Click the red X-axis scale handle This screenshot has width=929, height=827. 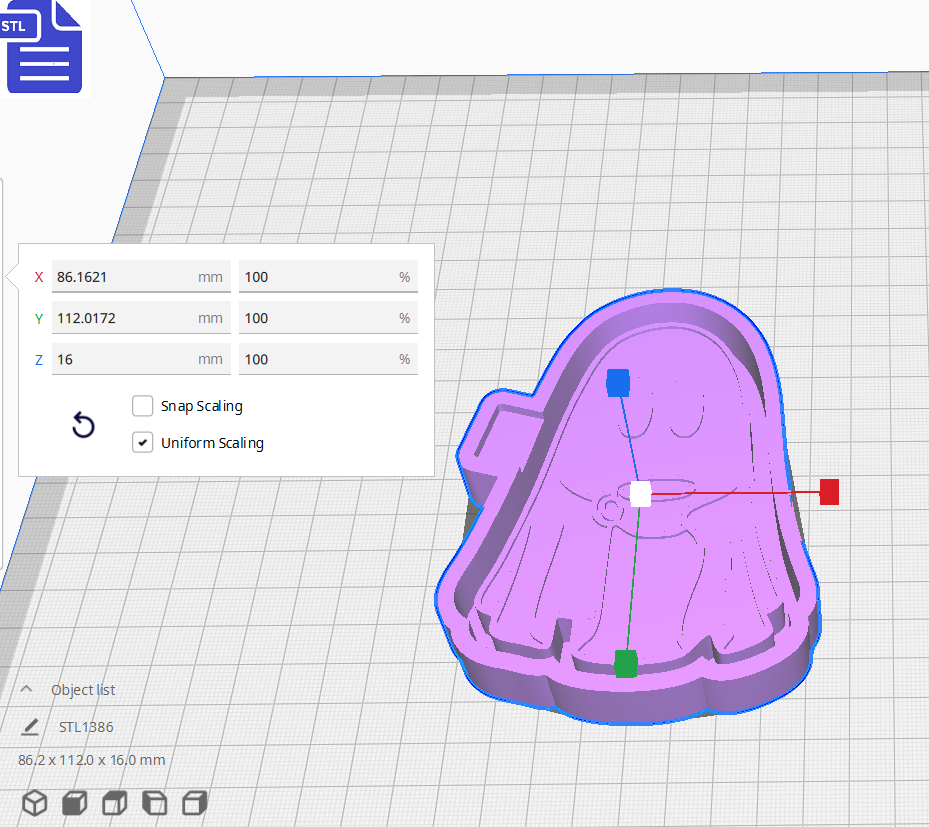[x=828, y=492]
